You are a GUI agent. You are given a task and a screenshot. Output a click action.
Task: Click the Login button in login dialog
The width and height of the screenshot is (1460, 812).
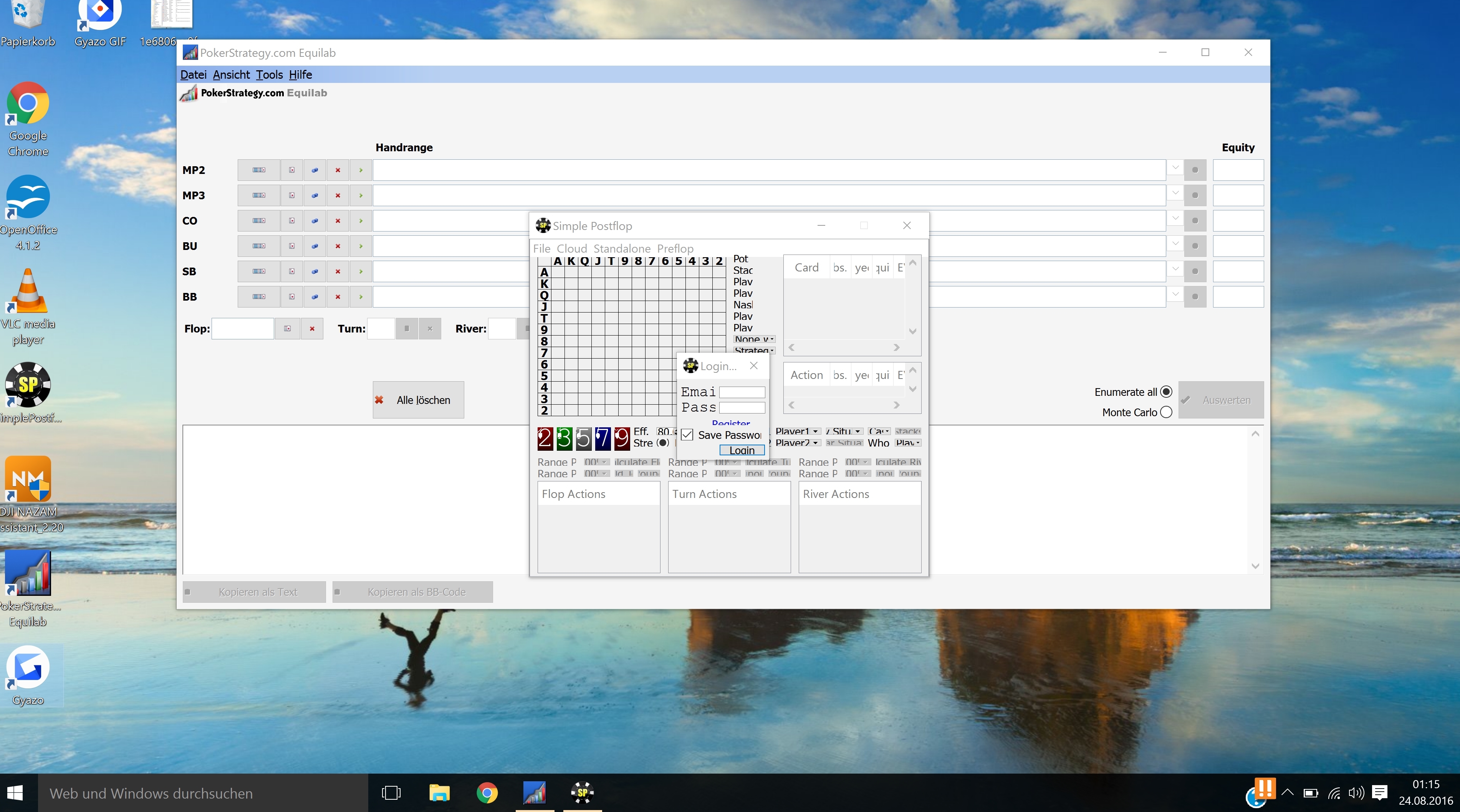742,450
